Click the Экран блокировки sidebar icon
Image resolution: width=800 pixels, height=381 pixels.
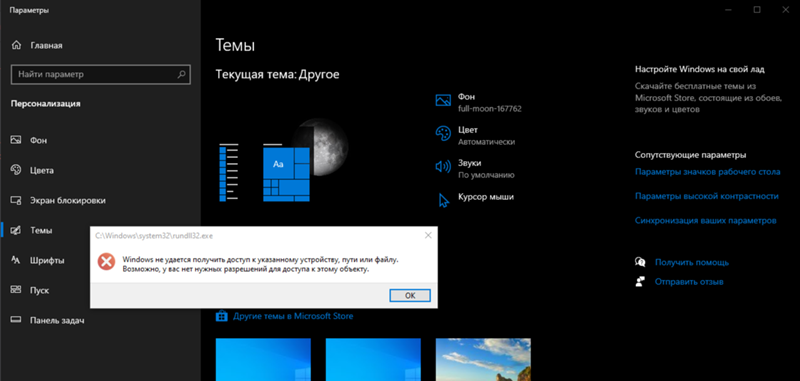coord(16,200)
